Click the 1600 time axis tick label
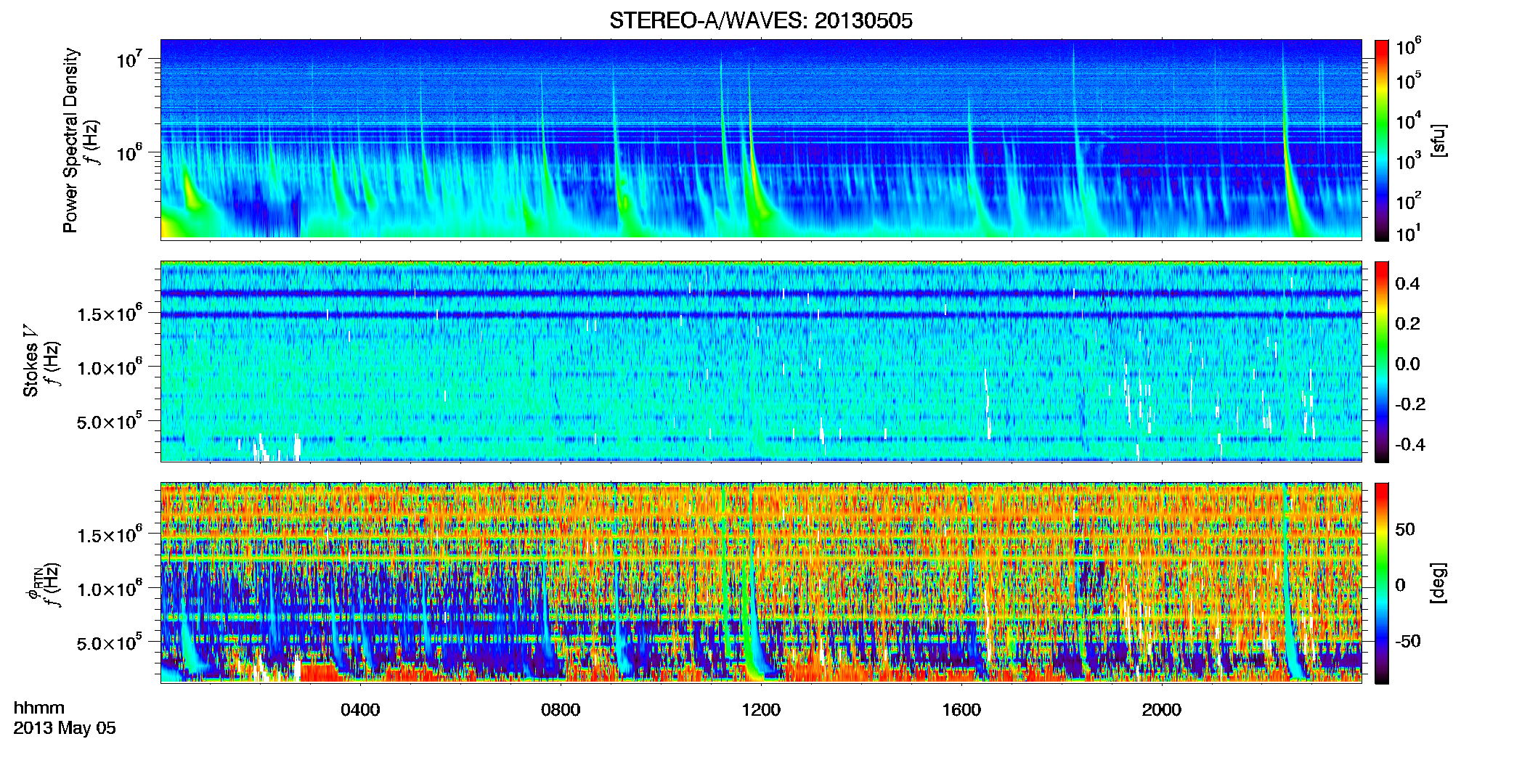 (961, 710)
